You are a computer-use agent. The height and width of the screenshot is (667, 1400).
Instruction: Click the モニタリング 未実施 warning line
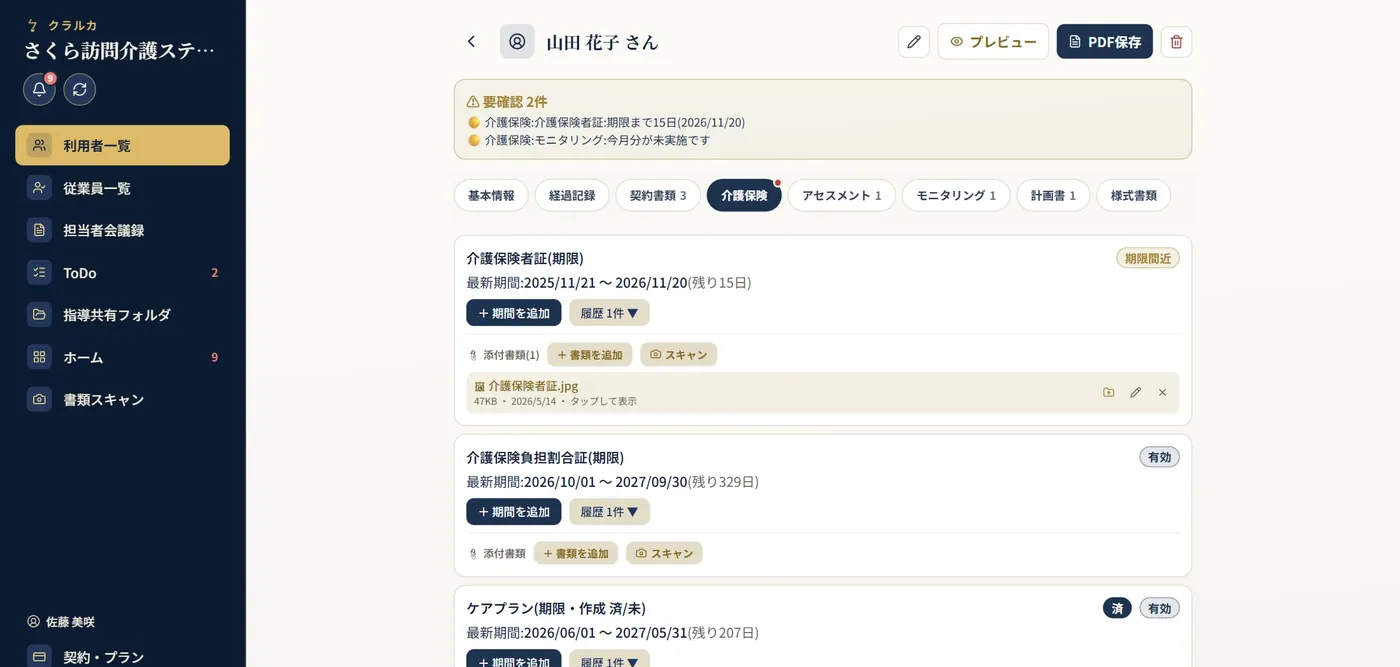point(589,140)
